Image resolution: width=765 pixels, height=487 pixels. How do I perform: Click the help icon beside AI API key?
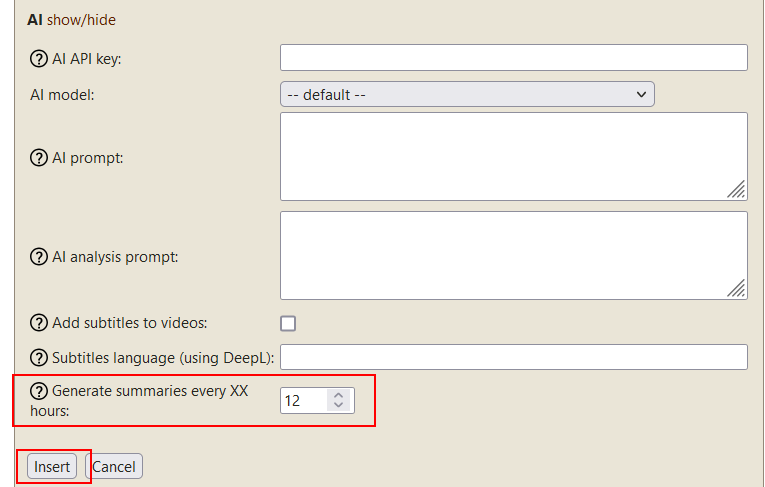tap(39, 58)
